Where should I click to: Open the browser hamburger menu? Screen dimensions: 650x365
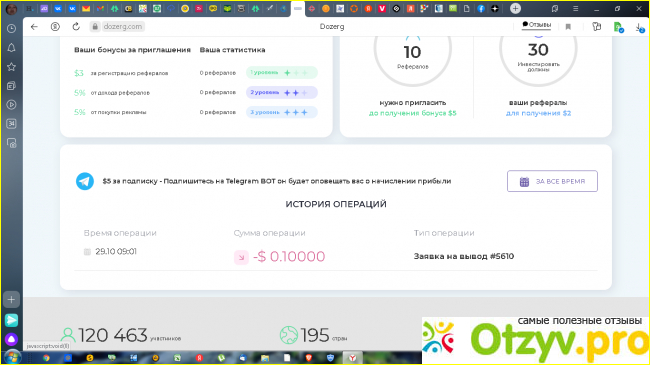coord(575,8)
